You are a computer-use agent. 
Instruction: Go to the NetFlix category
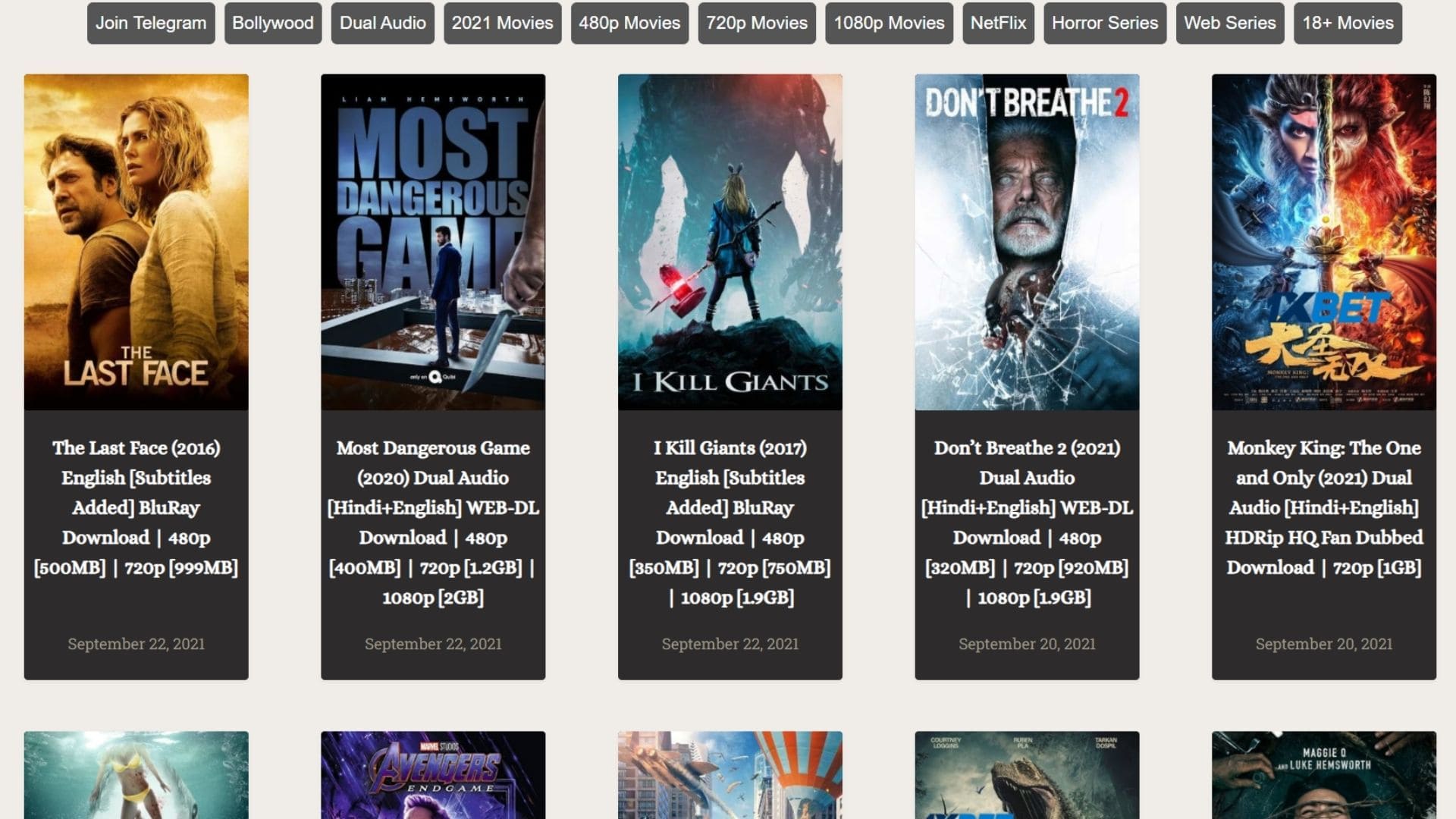pos(998,23)
